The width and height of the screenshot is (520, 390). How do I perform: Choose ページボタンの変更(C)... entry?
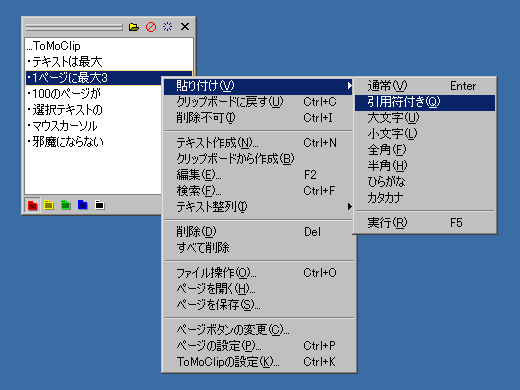click(x=259, y=330)
